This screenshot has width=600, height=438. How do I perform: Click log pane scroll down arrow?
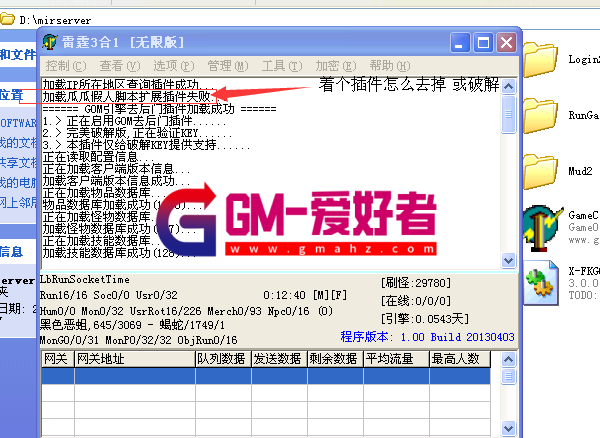click(x=509, y=261)
